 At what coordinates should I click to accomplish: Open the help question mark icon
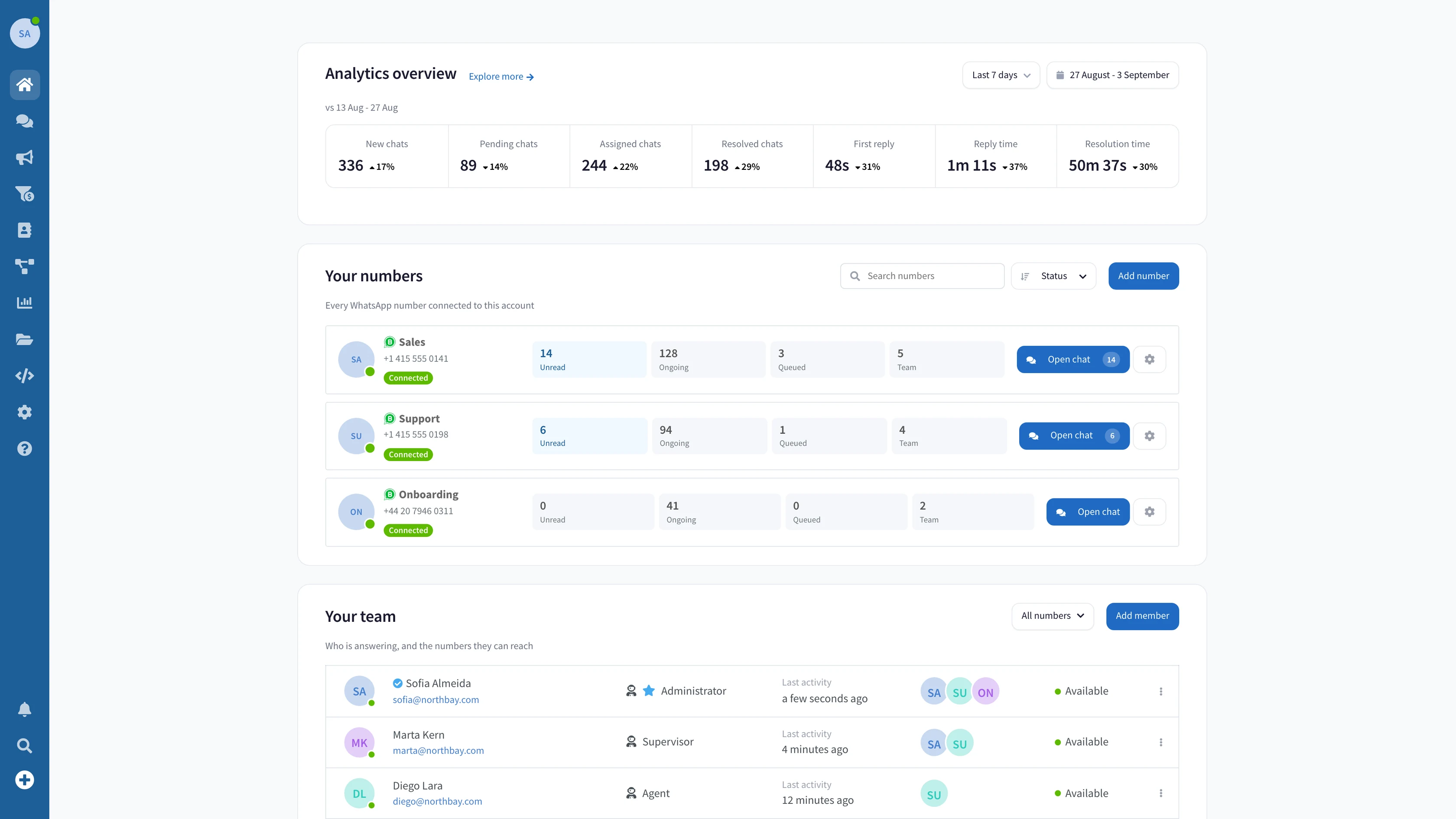(24, 449)
